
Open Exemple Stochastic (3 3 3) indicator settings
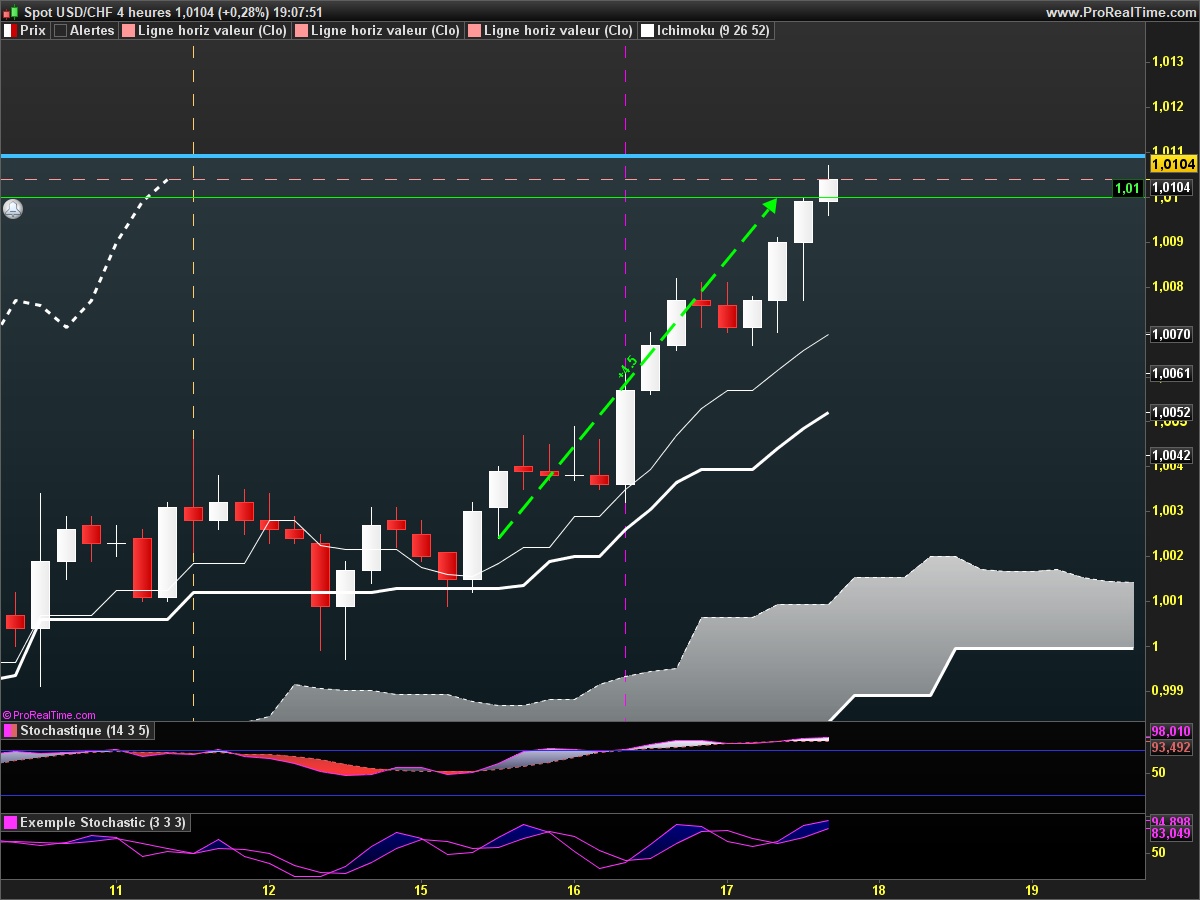click(103, 822)
